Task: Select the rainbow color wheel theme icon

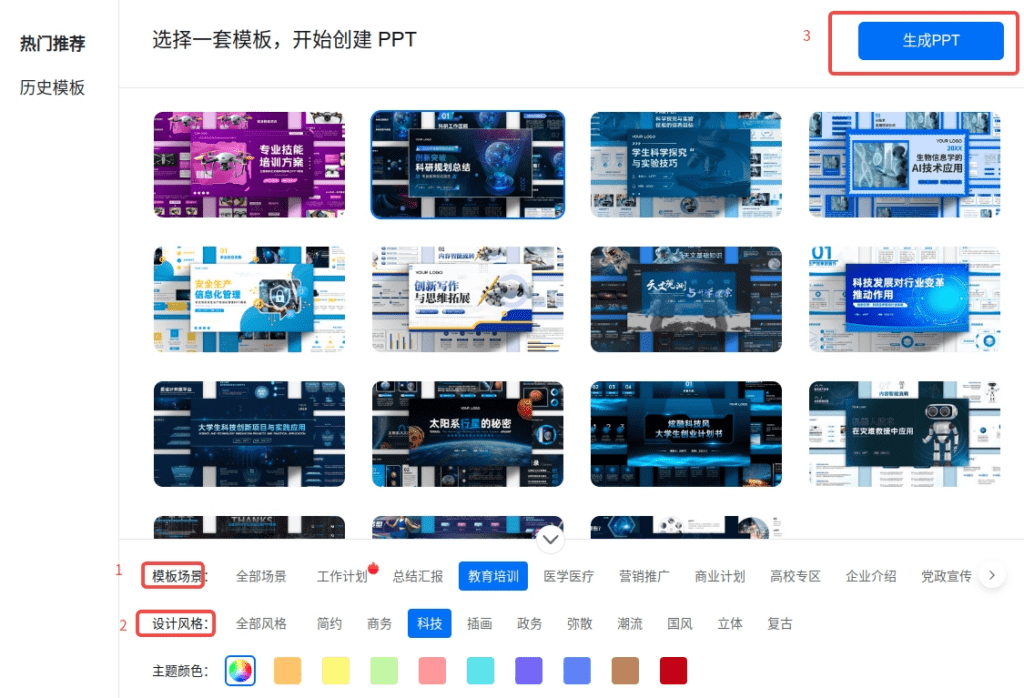Action: [240, 670]
